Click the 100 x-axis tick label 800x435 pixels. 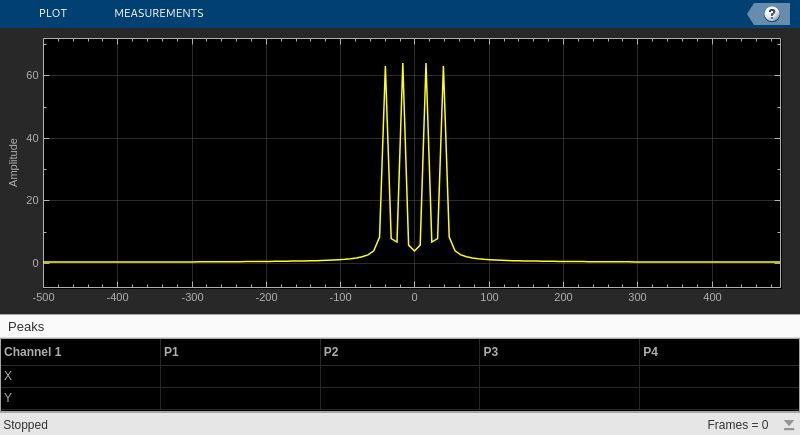click(489, 297)
